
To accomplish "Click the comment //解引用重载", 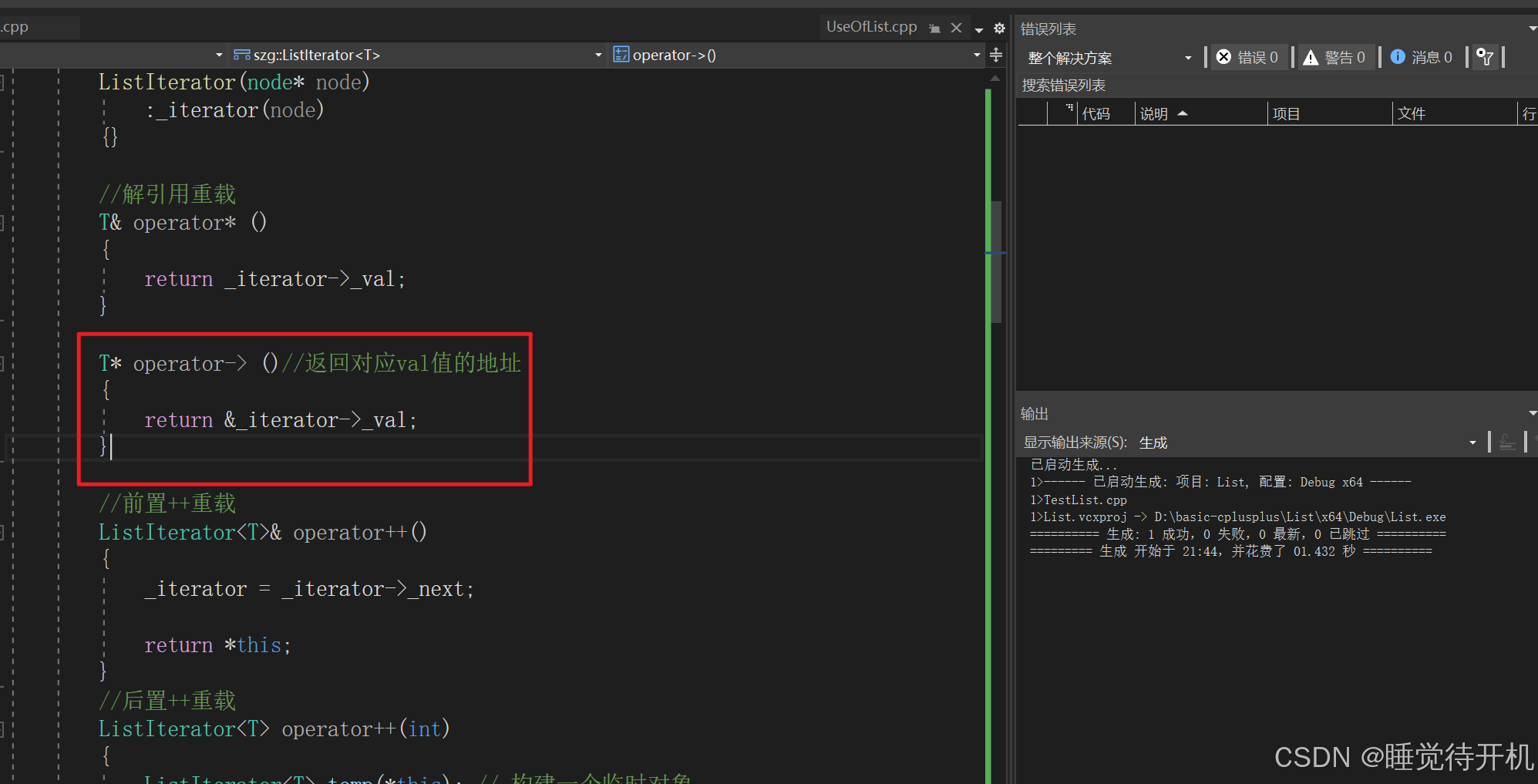I will [x=167, y=194].
